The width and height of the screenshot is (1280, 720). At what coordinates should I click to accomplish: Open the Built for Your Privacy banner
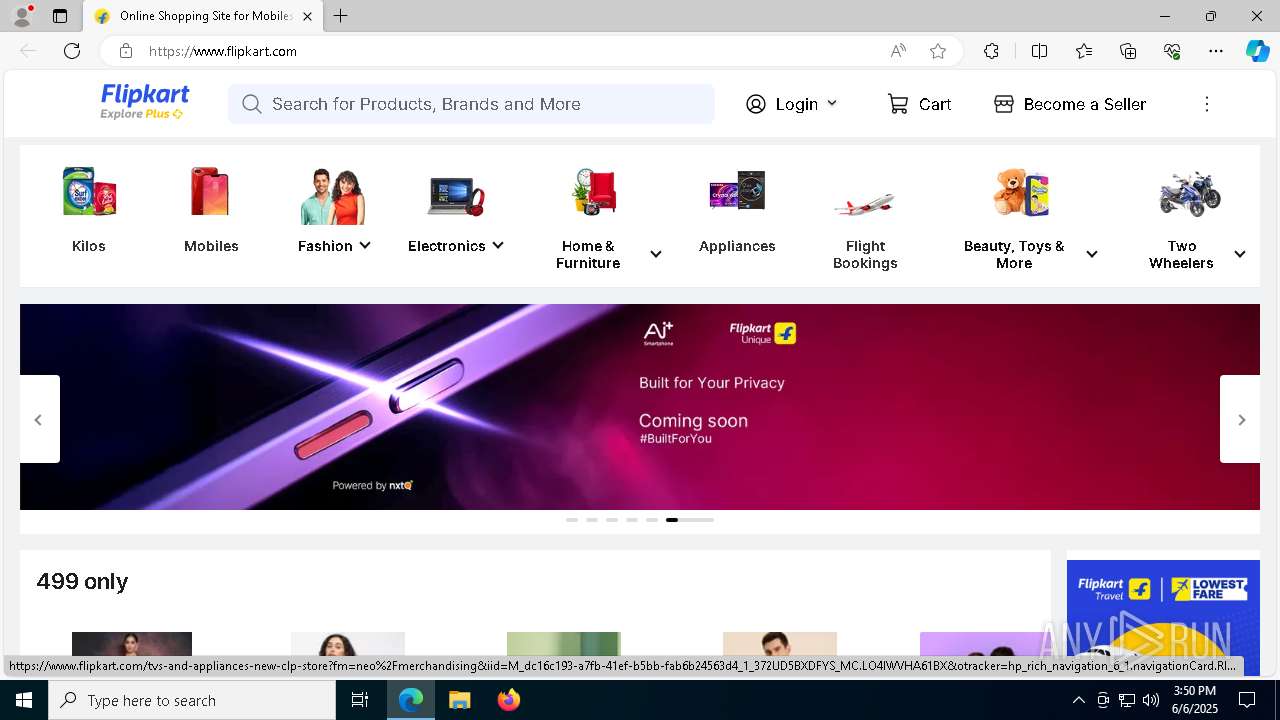pyautogui.click(x=640, y=407)
